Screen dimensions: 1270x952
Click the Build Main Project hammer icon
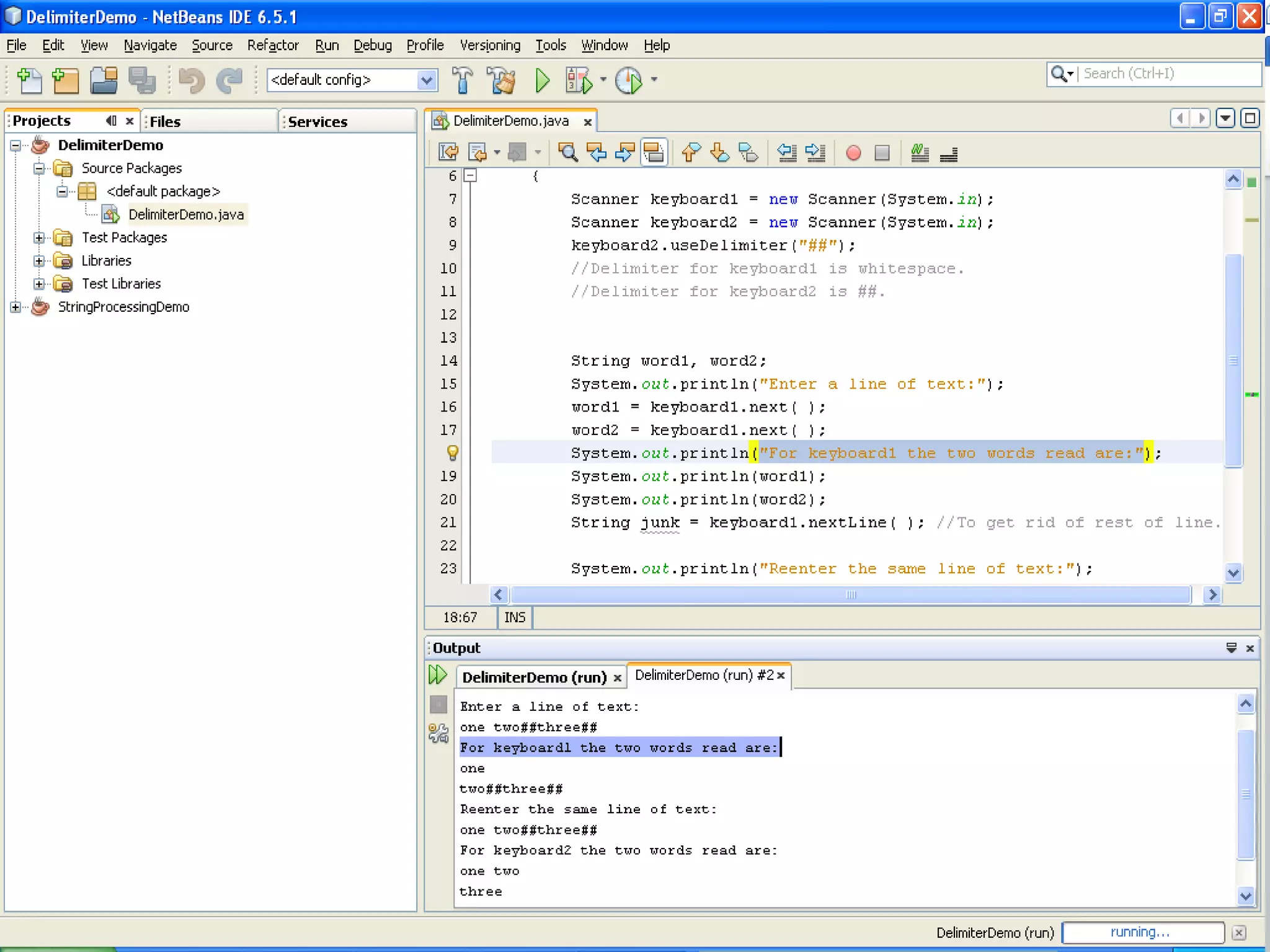point(462,81)
